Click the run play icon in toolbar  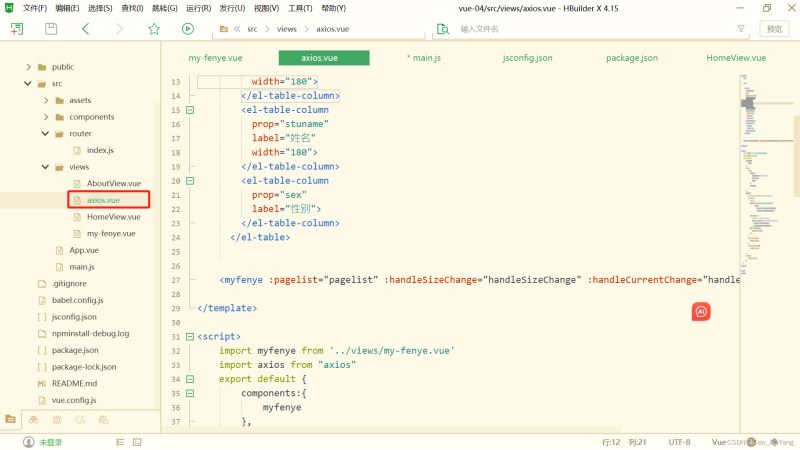pyautogui.click(x=188, y=29)
